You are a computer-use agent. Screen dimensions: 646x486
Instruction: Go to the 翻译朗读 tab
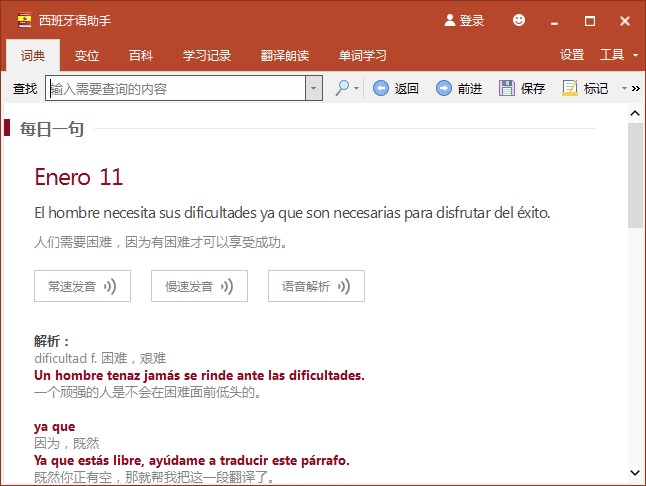pyautogui.click(x=285, y=55)
